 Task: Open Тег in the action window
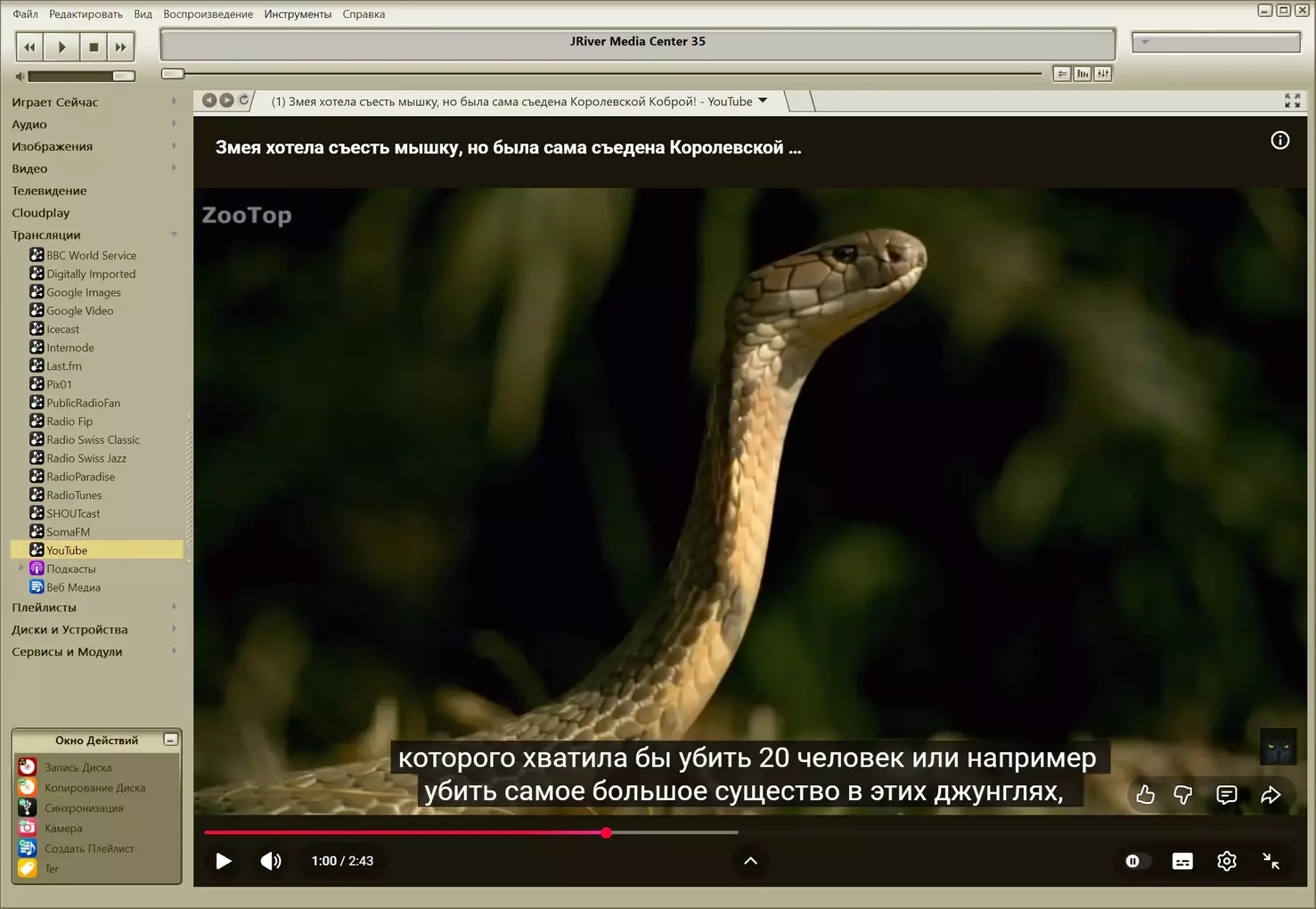[52, 869]
